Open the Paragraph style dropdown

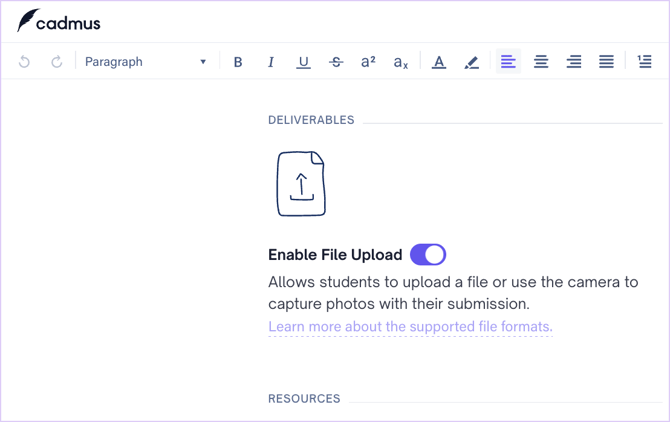point(145,62)
